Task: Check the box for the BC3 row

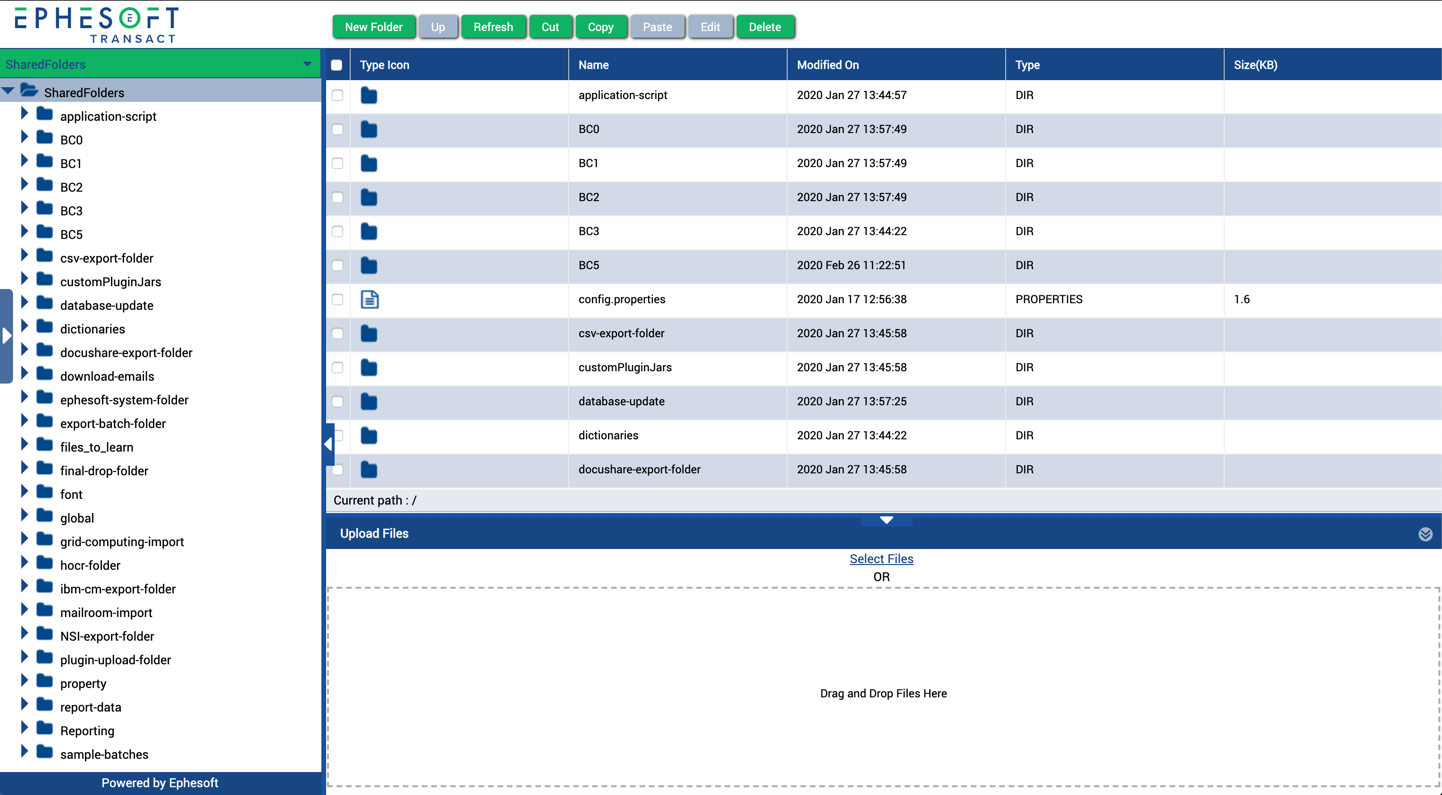Action: coord(337,232)
